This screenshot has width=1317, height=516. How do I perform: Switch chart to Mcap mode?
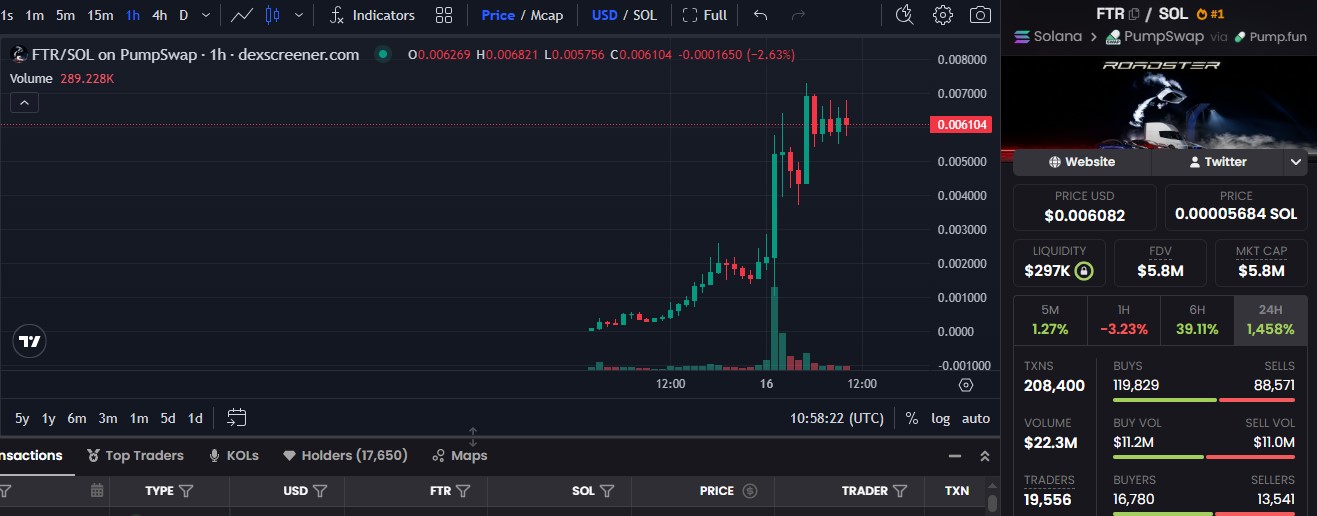click(547, 15)
